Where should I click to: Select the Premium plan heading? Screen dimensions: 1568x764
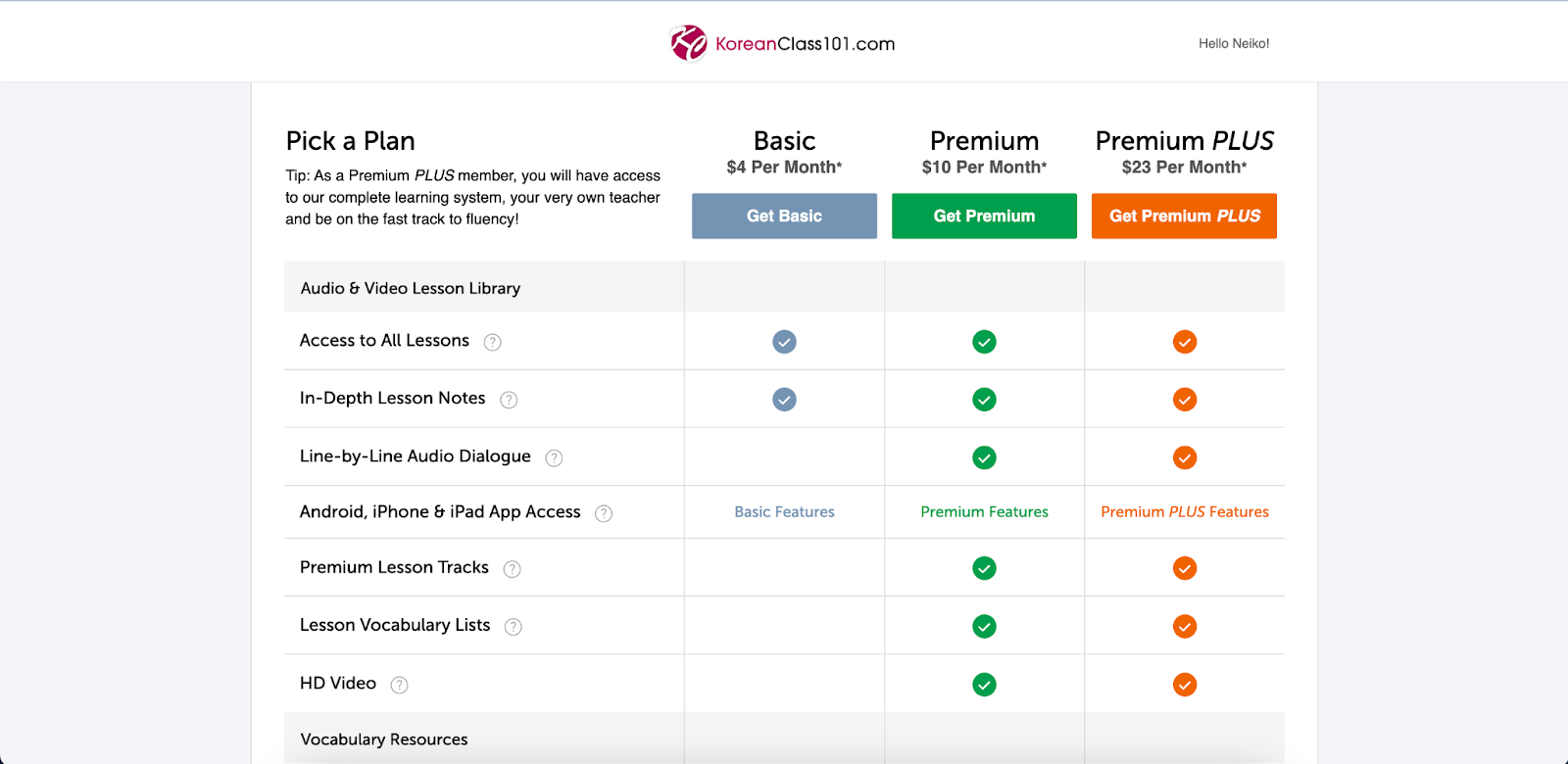point(984,141)
